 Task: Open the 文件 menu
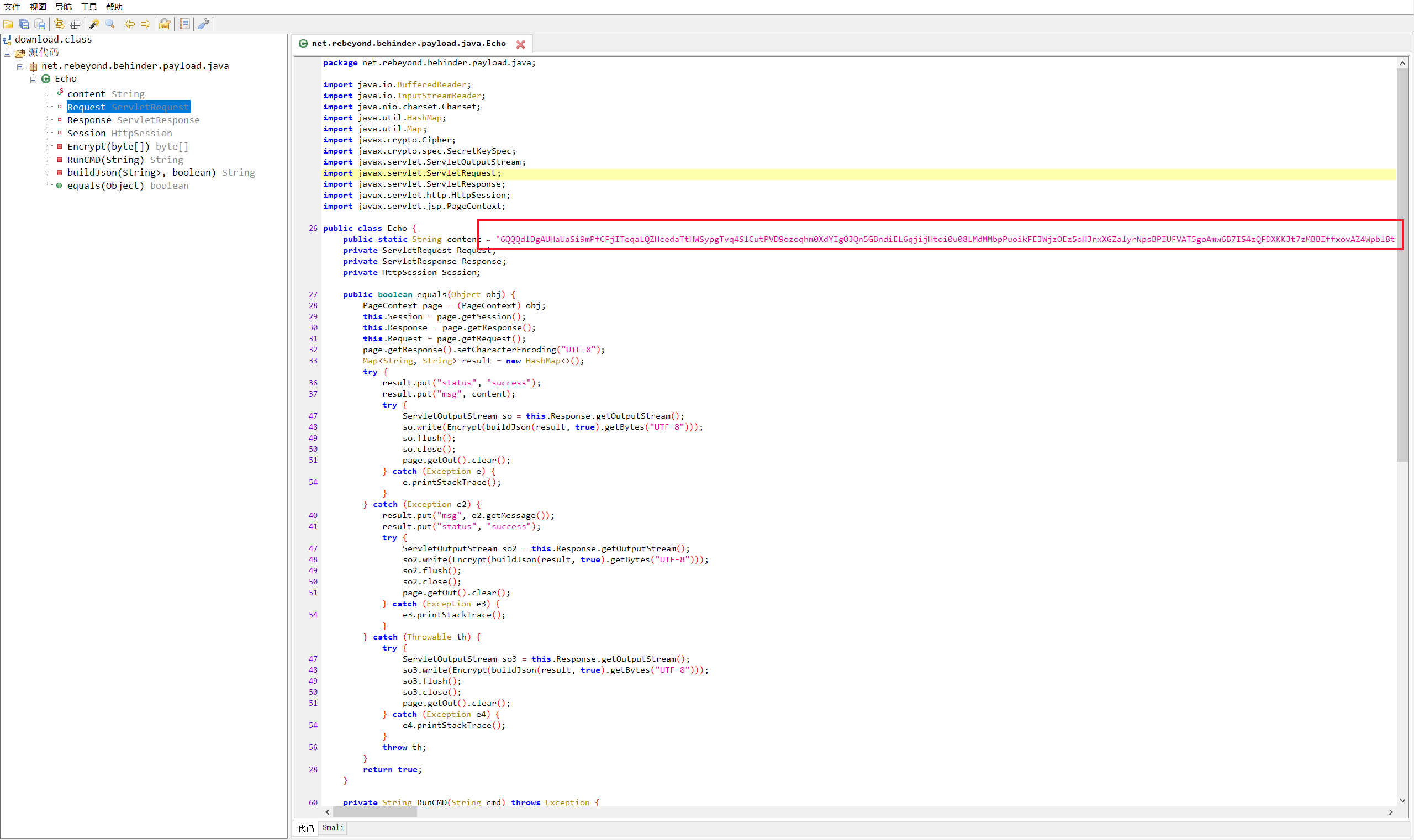pos(12,7)
